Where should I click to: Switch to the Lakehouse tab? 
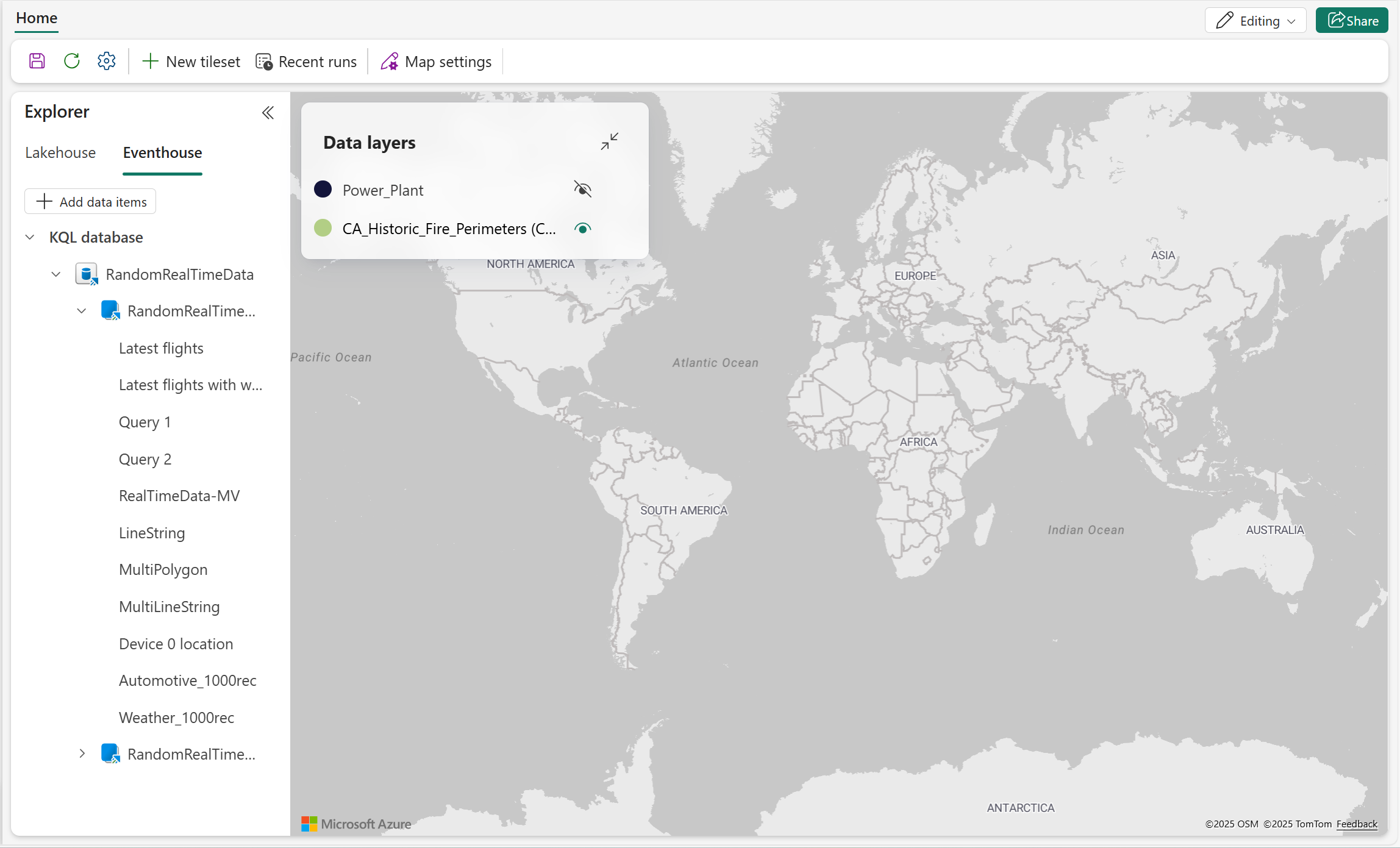click(x=60, y=152)
